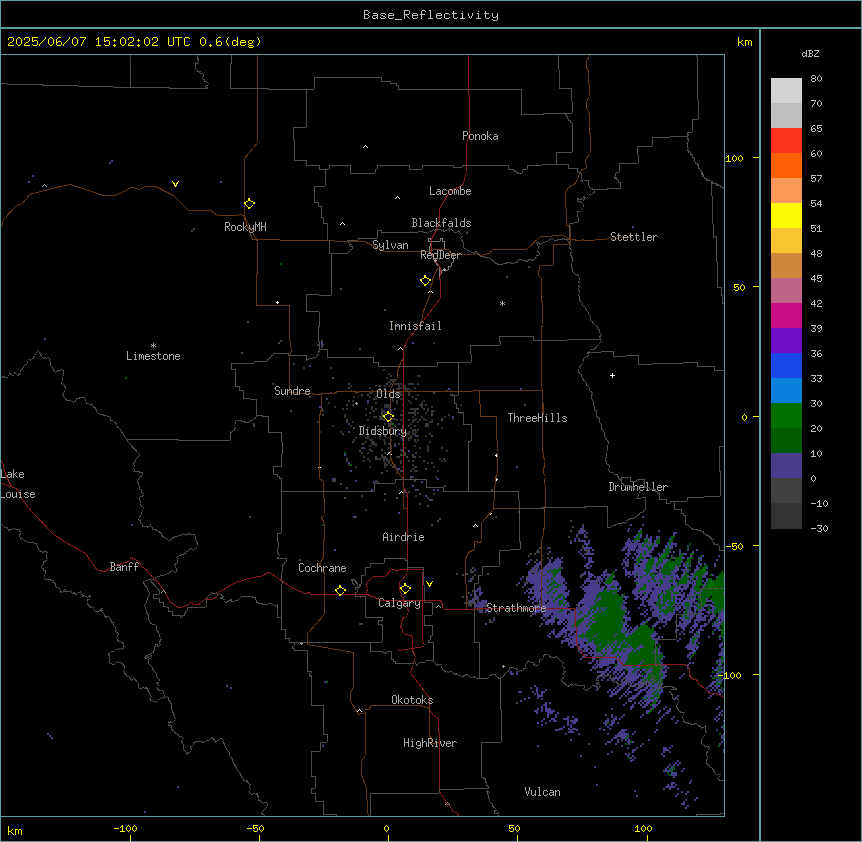Screen dimensions: 862x842
Task: Click the Olds town label
Action: (x=388, y=394)
